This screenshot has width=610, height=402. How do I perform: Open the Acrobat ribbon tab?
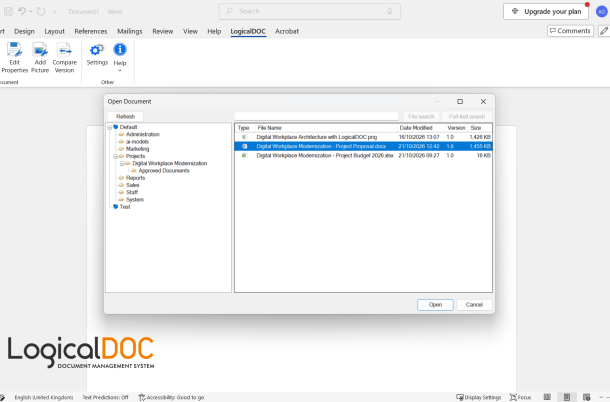pyautogui.click(x=287, y=31)
